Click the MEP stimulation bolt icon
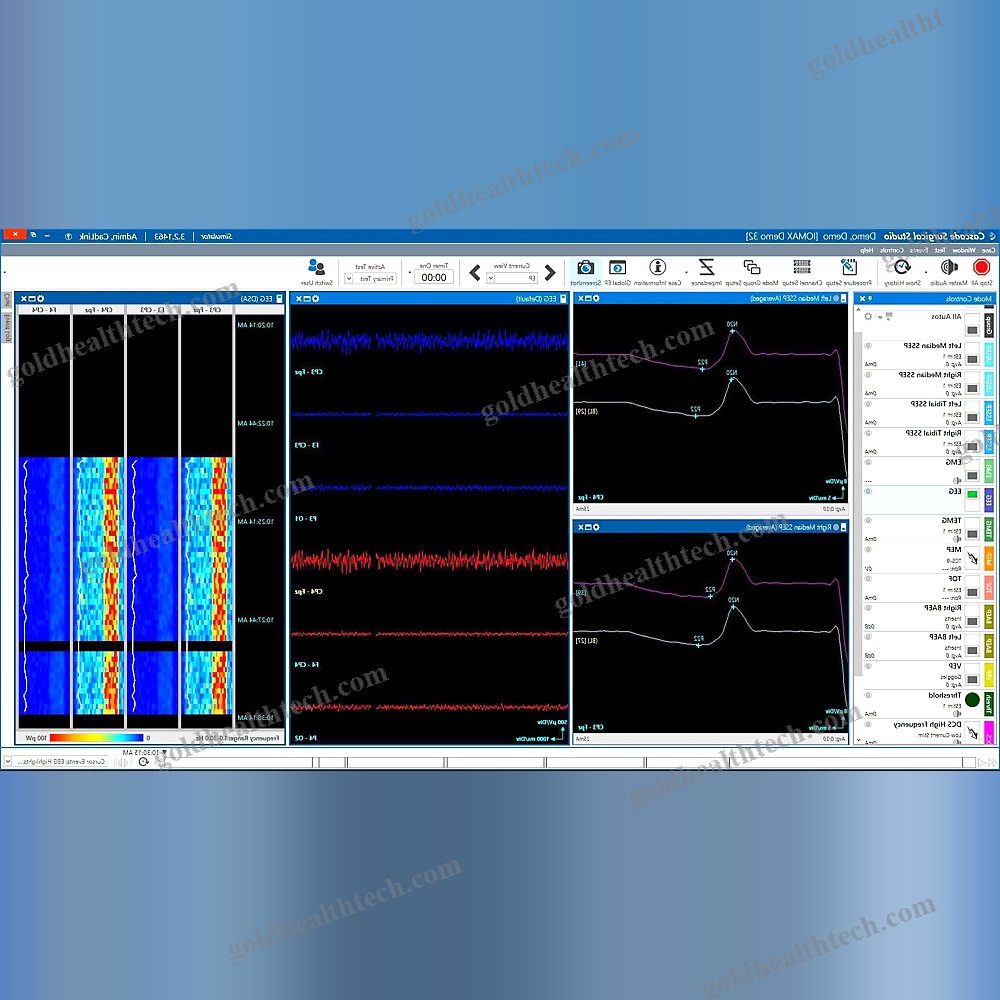The height and width of the screenshot is (1000, 1000). pos(971,559)
